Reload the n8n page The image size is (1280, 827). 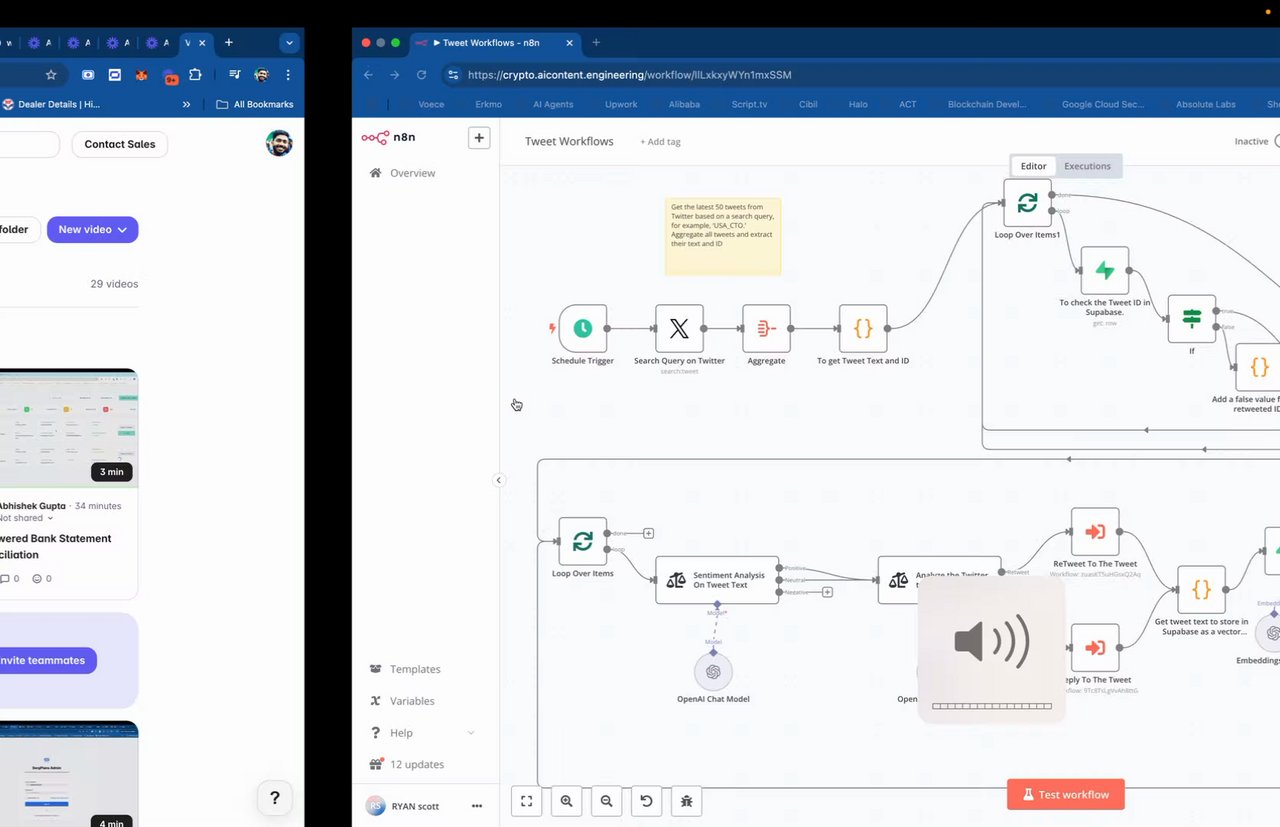pos(421,75)
